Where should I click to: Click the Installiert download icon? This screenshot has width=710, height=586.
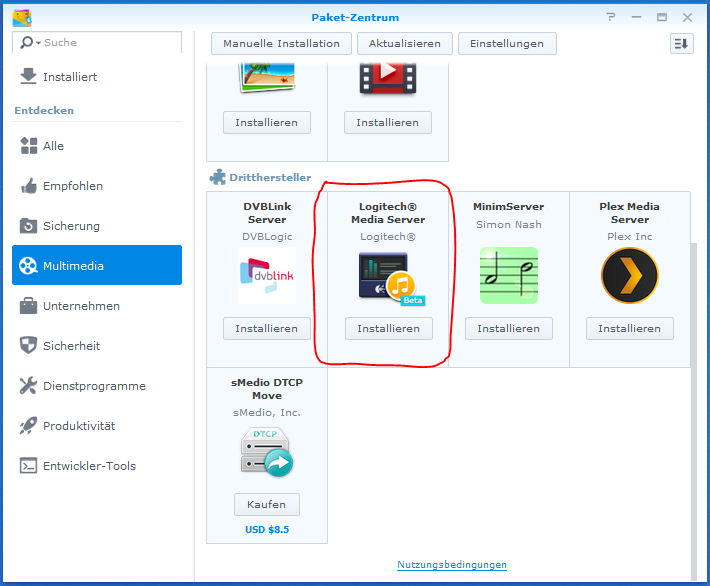coord(28,76)
